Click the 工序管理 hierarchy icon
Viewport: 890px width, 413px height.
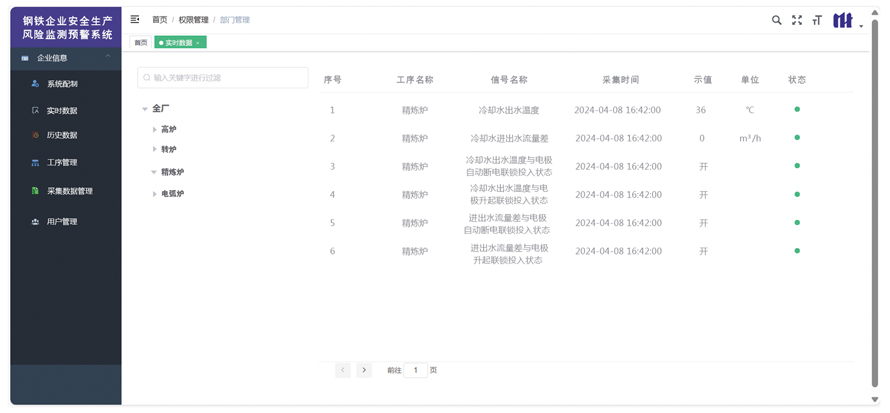35,163
